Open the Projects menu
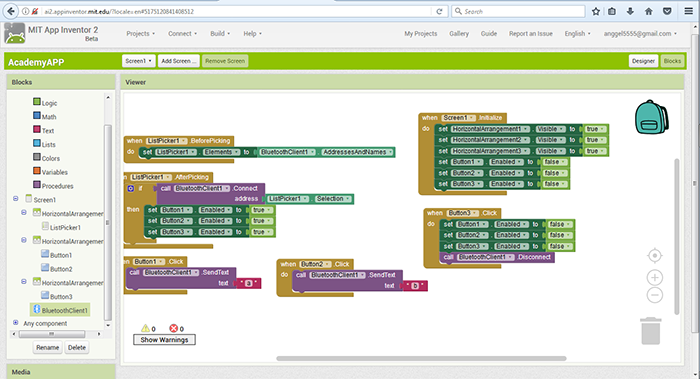This screenshot has width=700, height=379. coord(141,33)
